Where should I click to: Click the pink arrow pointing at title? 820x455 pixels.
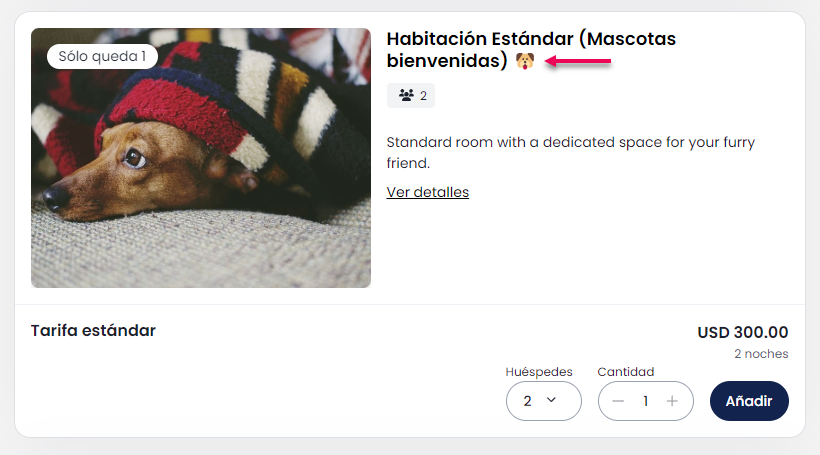point(578,61)
